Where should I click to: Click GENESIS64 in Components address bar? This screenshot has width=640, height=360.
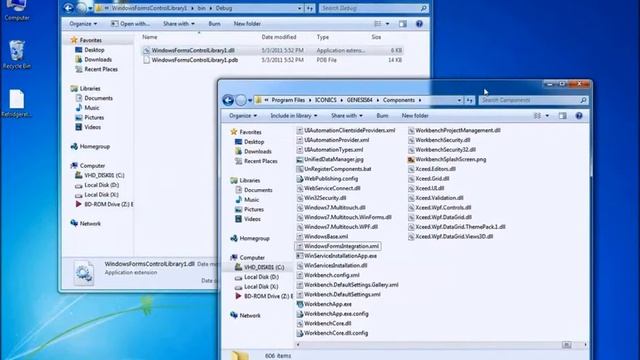(x=360, y=100)
